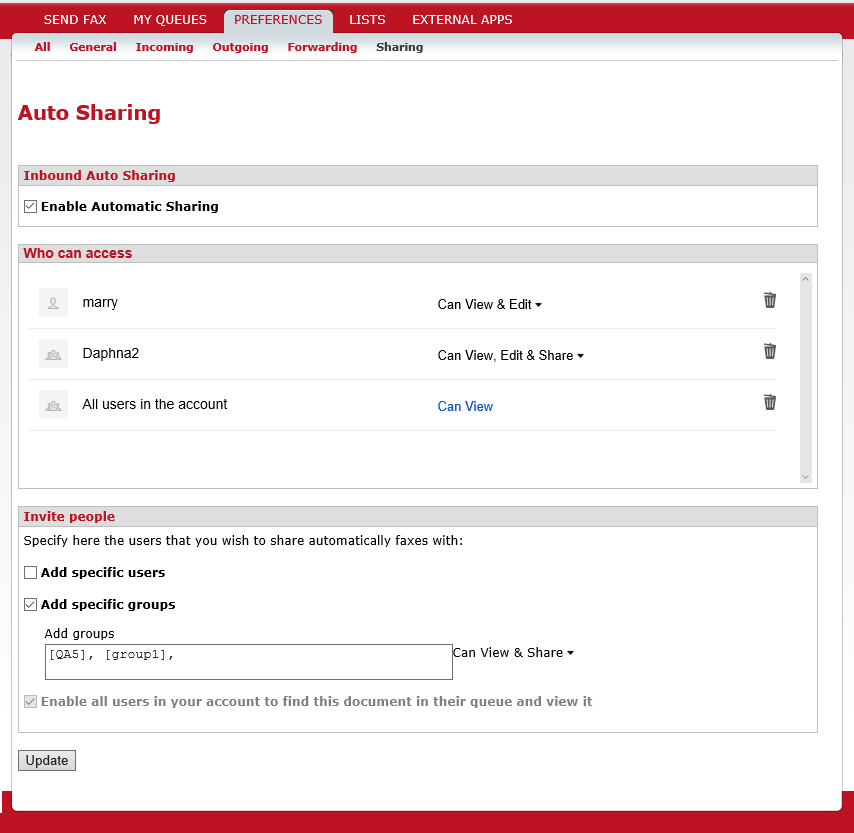Open the Send Fax tab
Screen dimensions: 854x833
coord(75,20)
